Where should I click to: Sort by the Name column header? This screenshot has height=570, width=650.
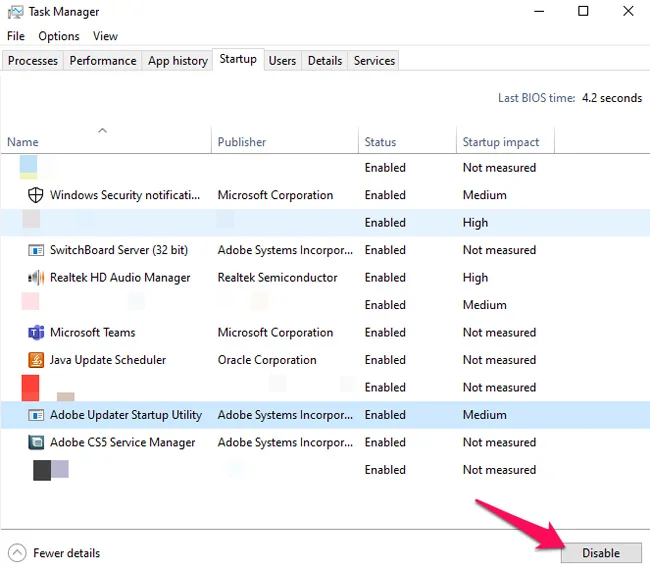coord(106,142)
